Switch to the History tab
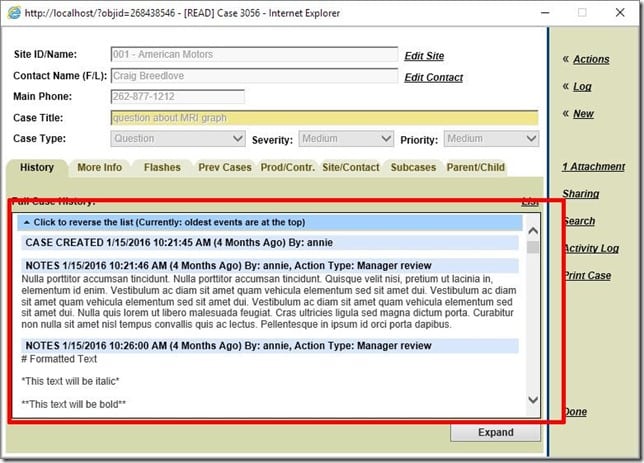Viewport: 644px width, 463px height. coord(37,168)
